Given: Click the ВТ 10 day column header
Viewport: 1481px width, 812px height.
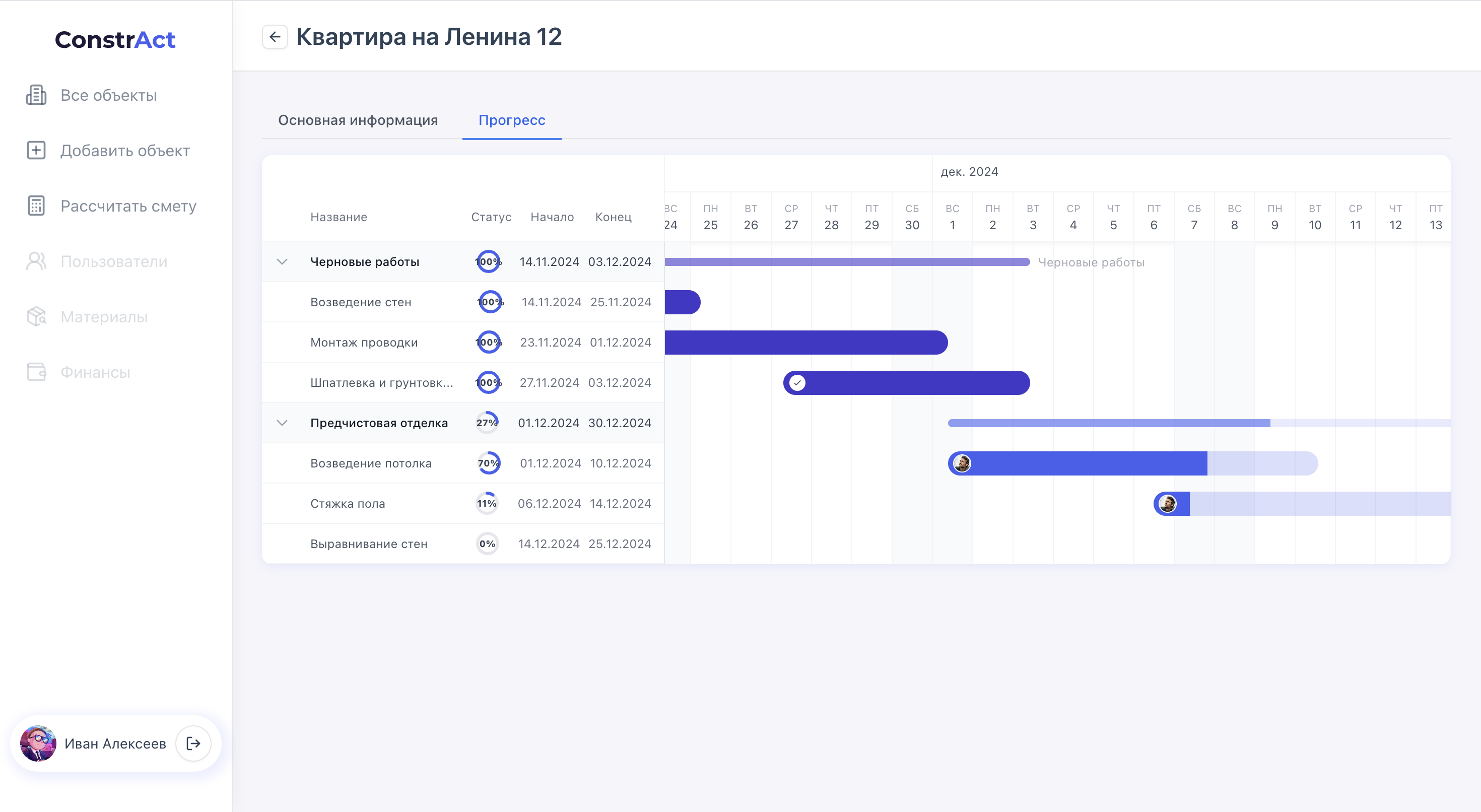Looking at the screenshot, I should click(1315, 217).
